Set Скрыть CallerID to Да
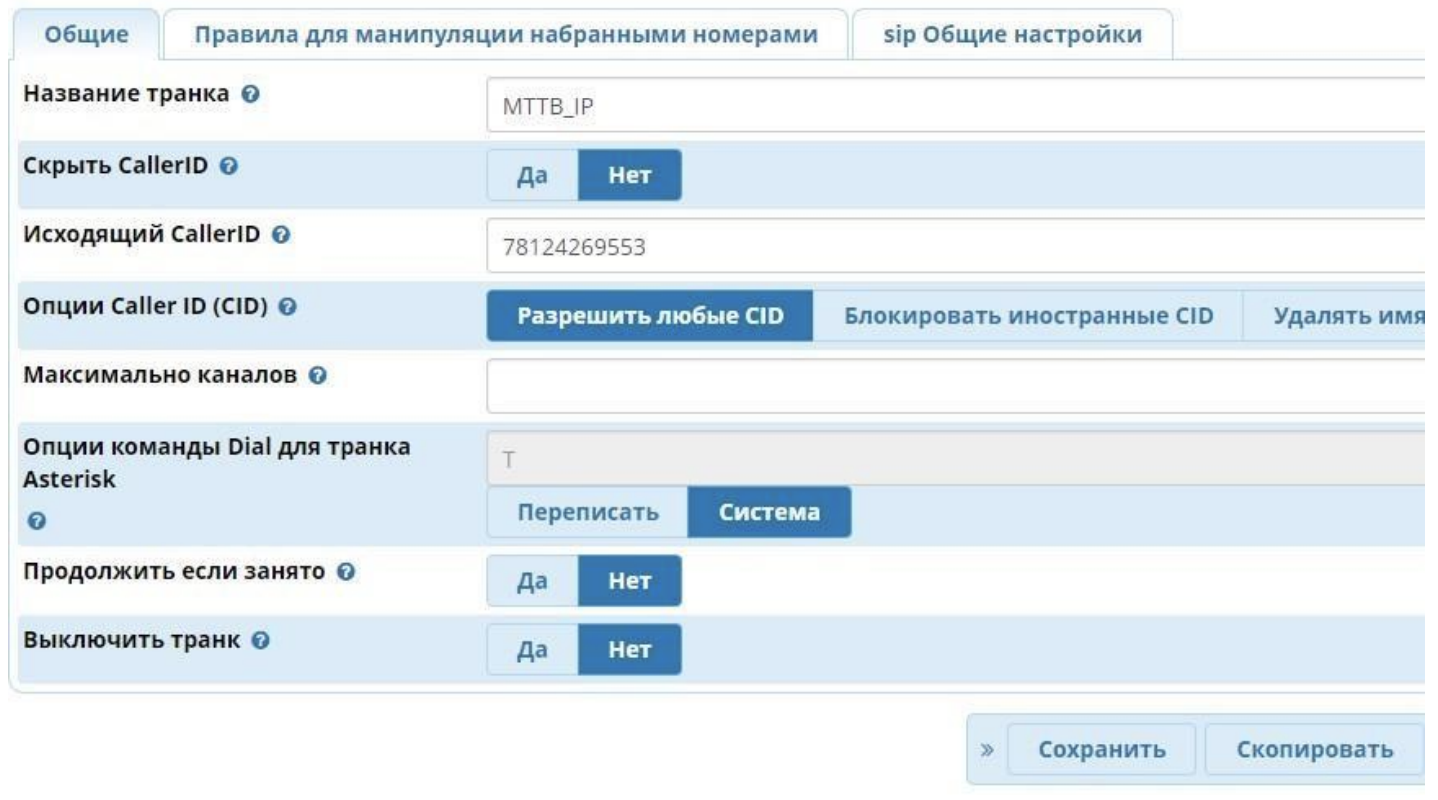This screenshot has width=1438, height=800. [x=533, y=175]
